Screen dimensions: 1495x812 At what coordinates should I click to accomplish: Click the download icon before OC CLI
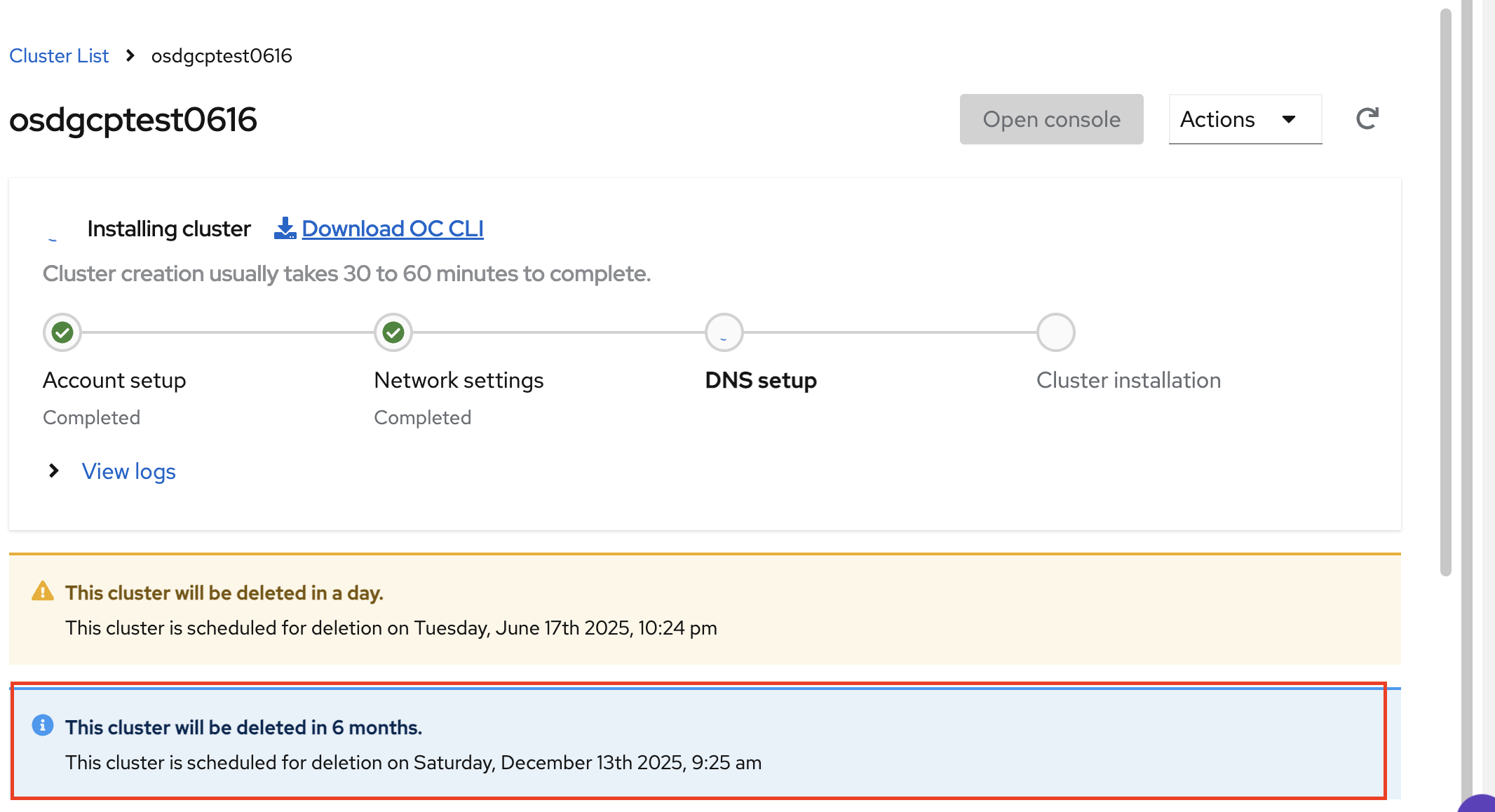coord(285,229)
